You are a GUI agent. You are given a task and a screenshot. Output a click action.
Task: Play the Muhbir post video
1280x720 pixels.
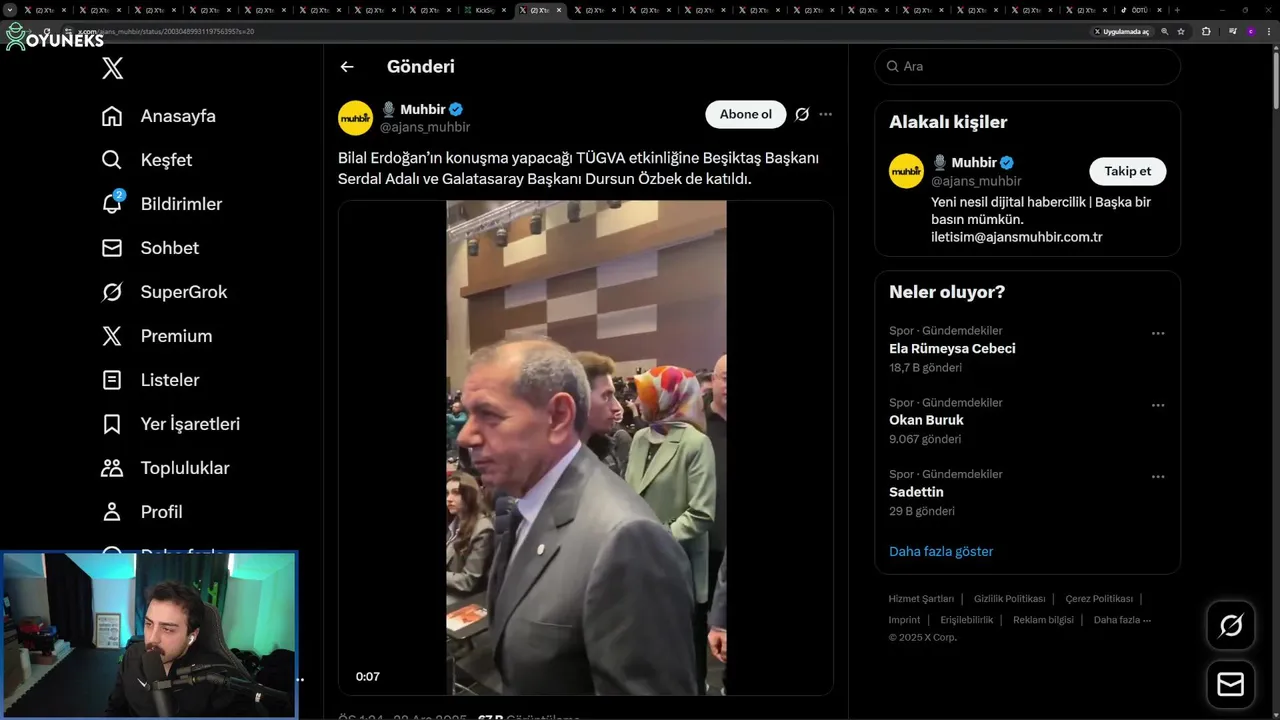[x=586, y=448]
